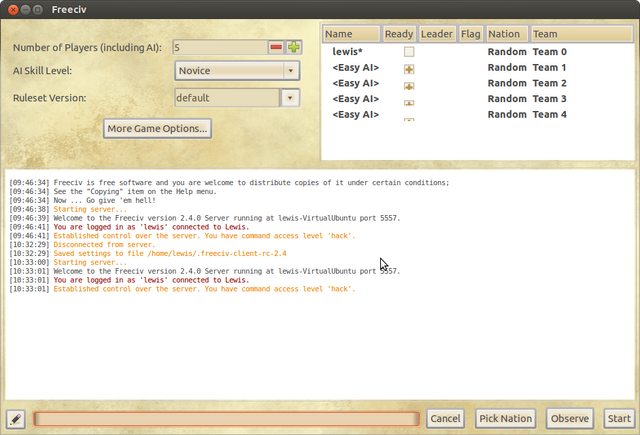Sort by Flag column header

pos(471,34)
